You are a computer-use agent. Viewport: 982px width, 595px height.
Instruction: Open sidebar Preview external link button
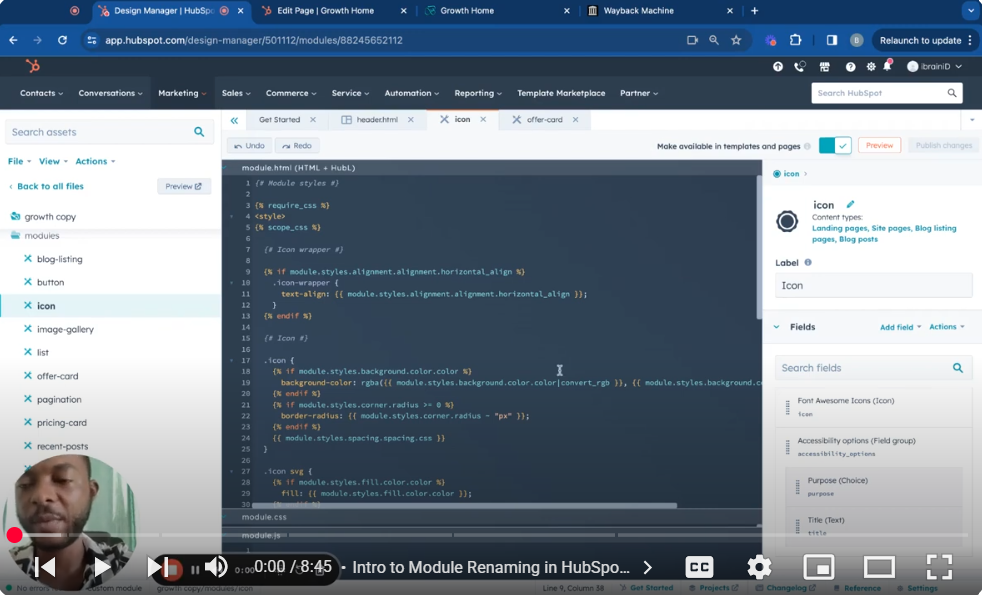[x=183, y=186]
